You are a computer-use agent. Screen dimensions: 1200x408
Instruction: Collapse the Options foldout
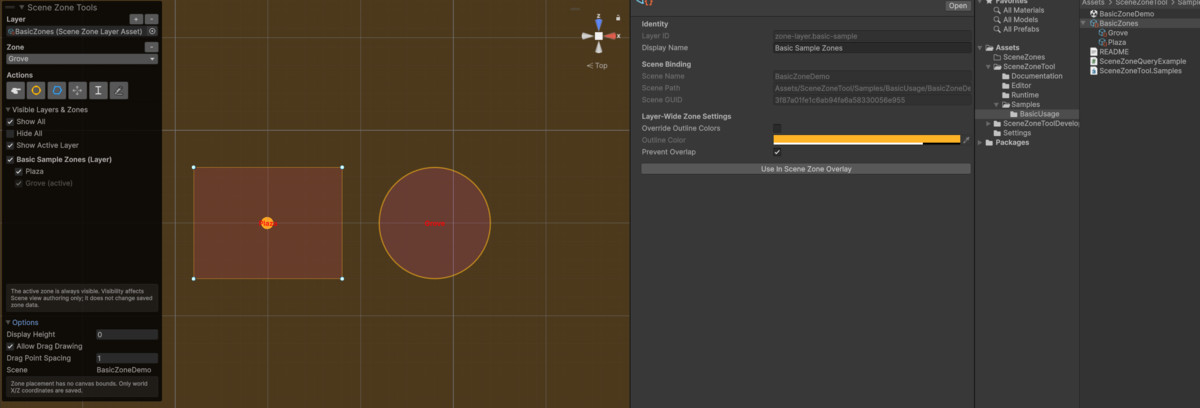point(8,322)
